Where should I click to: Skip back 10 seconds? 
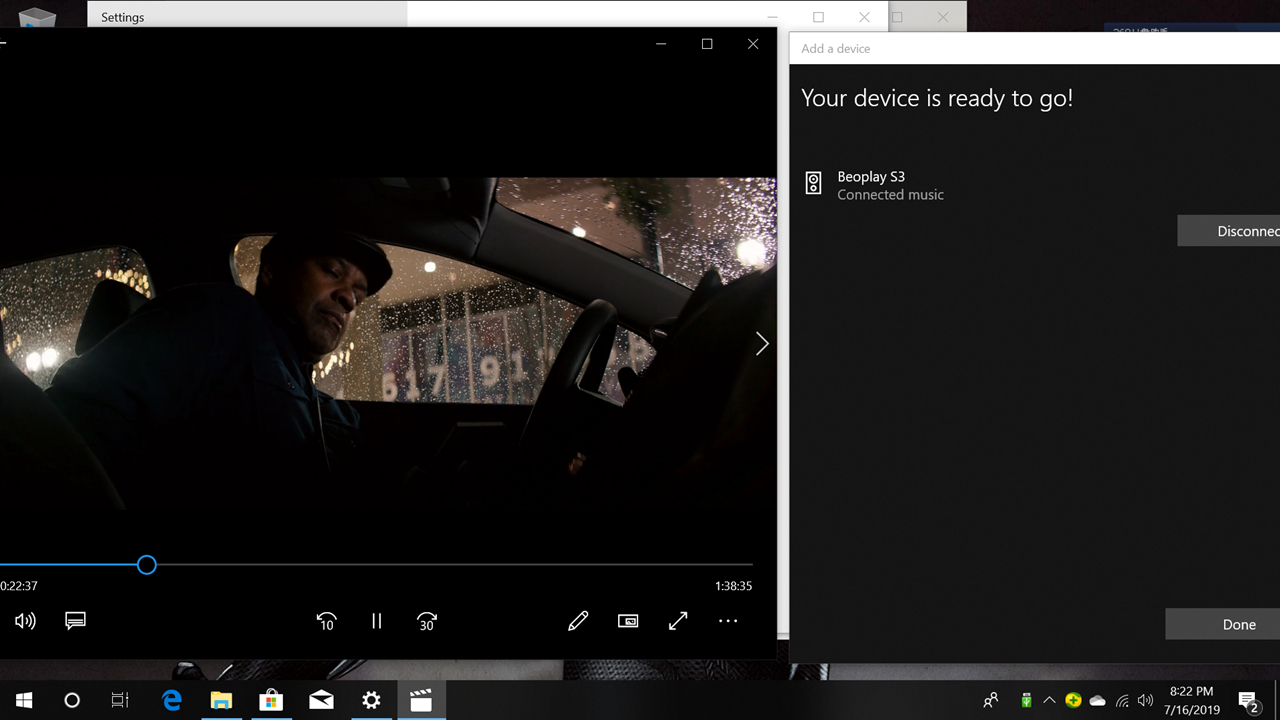tap(326, 621)
